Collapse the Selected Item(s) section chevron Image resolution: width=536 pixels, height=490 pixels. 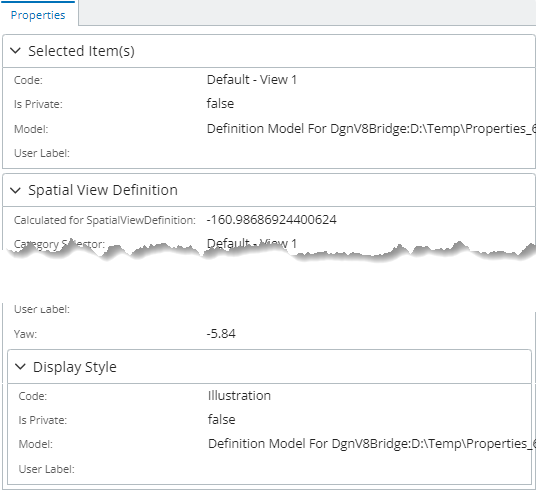[16, 51]
